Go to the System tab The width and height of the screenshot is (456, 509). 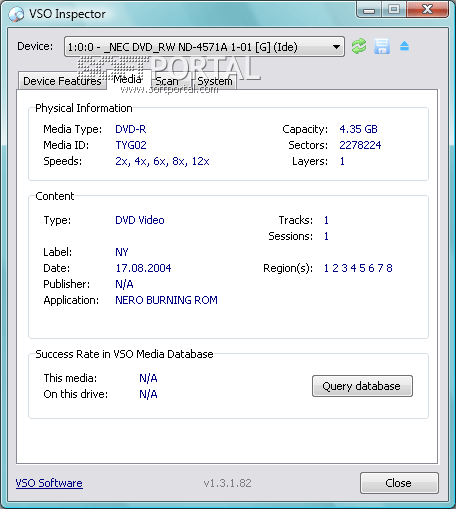coord(215,81)
